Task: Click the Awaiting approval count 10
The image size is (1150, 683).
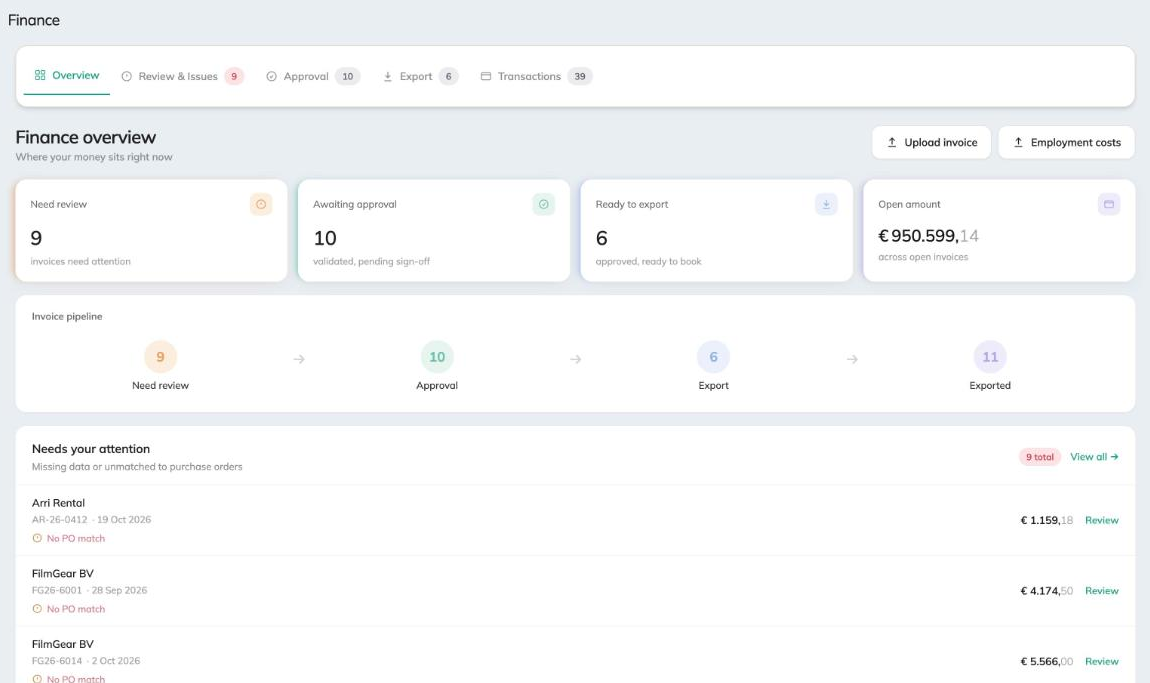Action: coord(325,238)
